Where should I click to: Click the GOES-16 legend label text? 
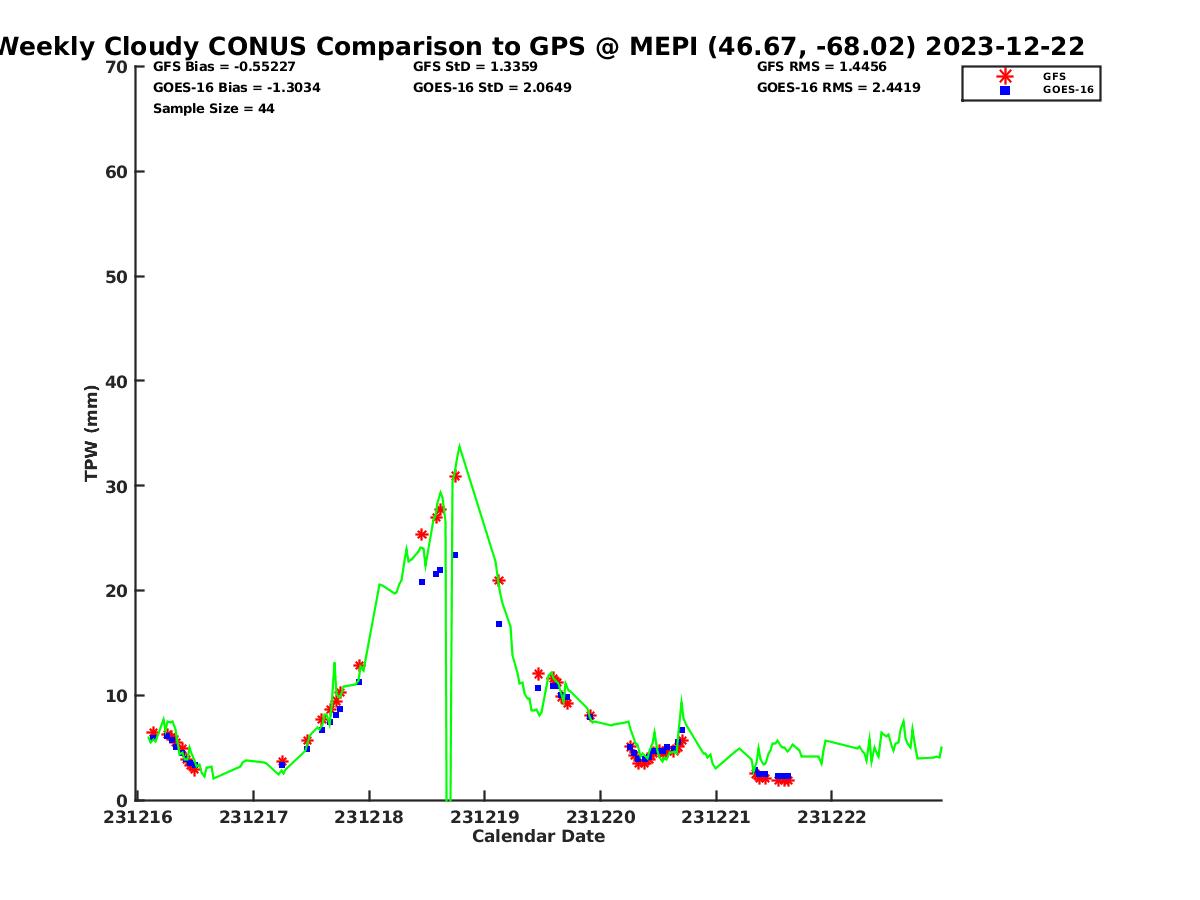(x=1068, y=90)
